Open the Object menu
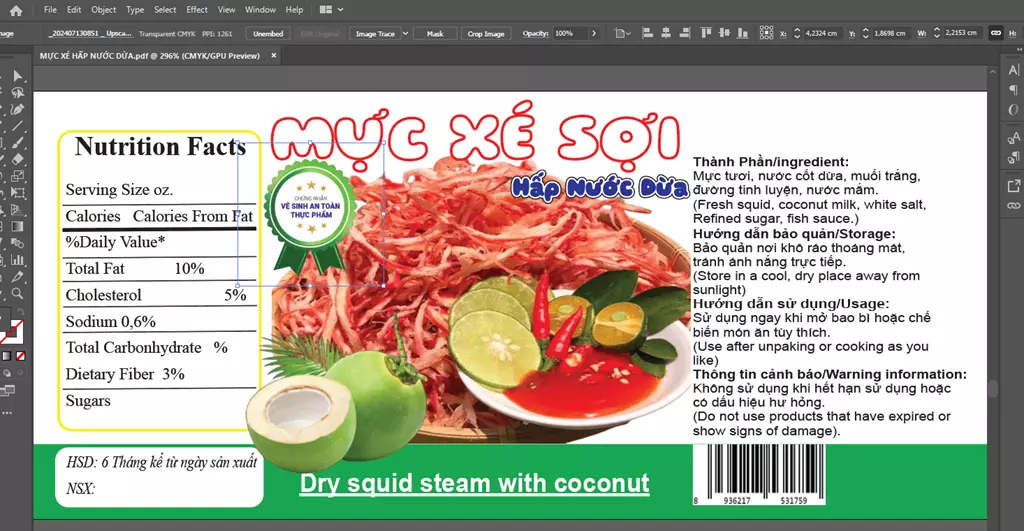The width and height of the screenshot is (1024, 531). pos(103,10)
